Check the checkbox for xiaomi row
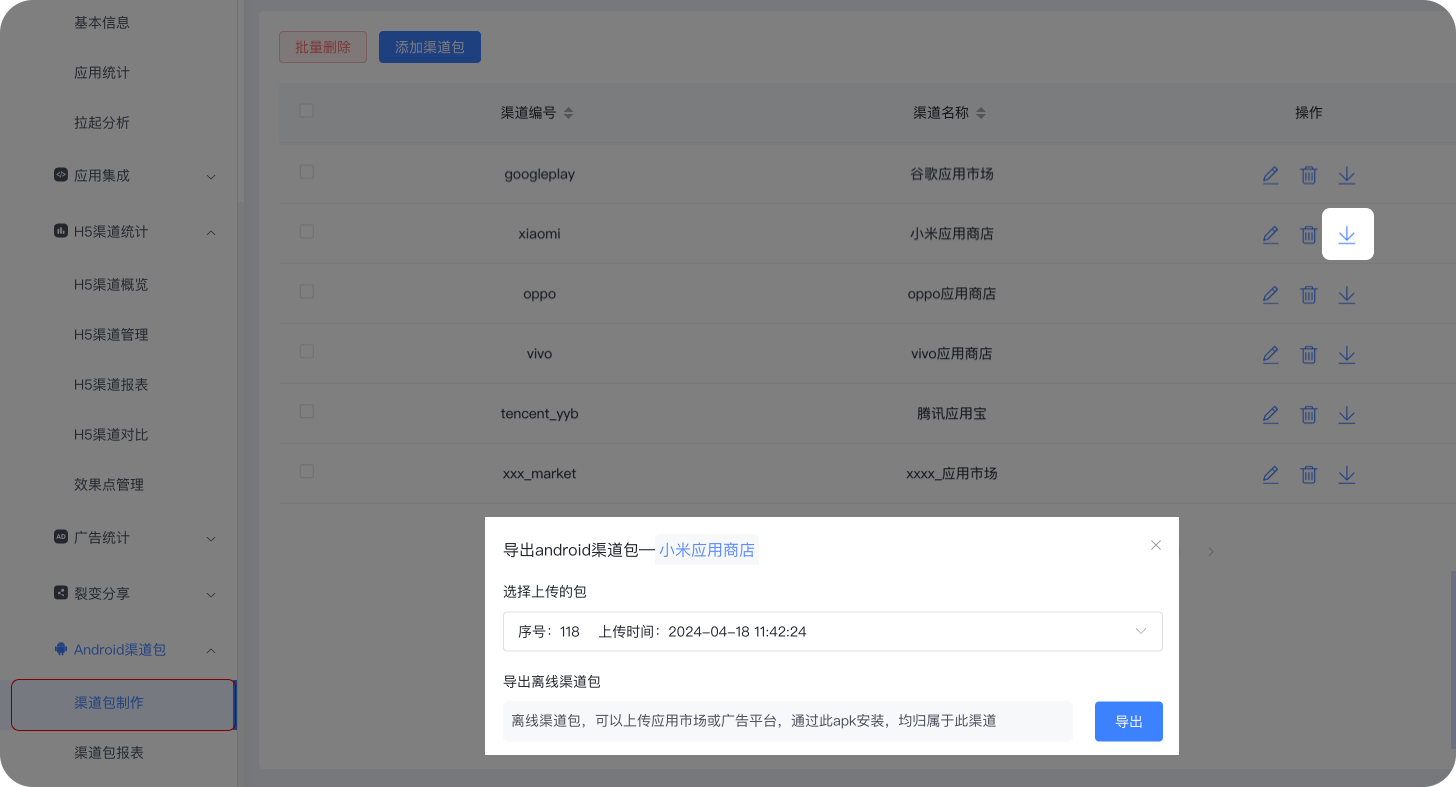This screenshot has height=787, width=1456. click(x=306, y=231)
